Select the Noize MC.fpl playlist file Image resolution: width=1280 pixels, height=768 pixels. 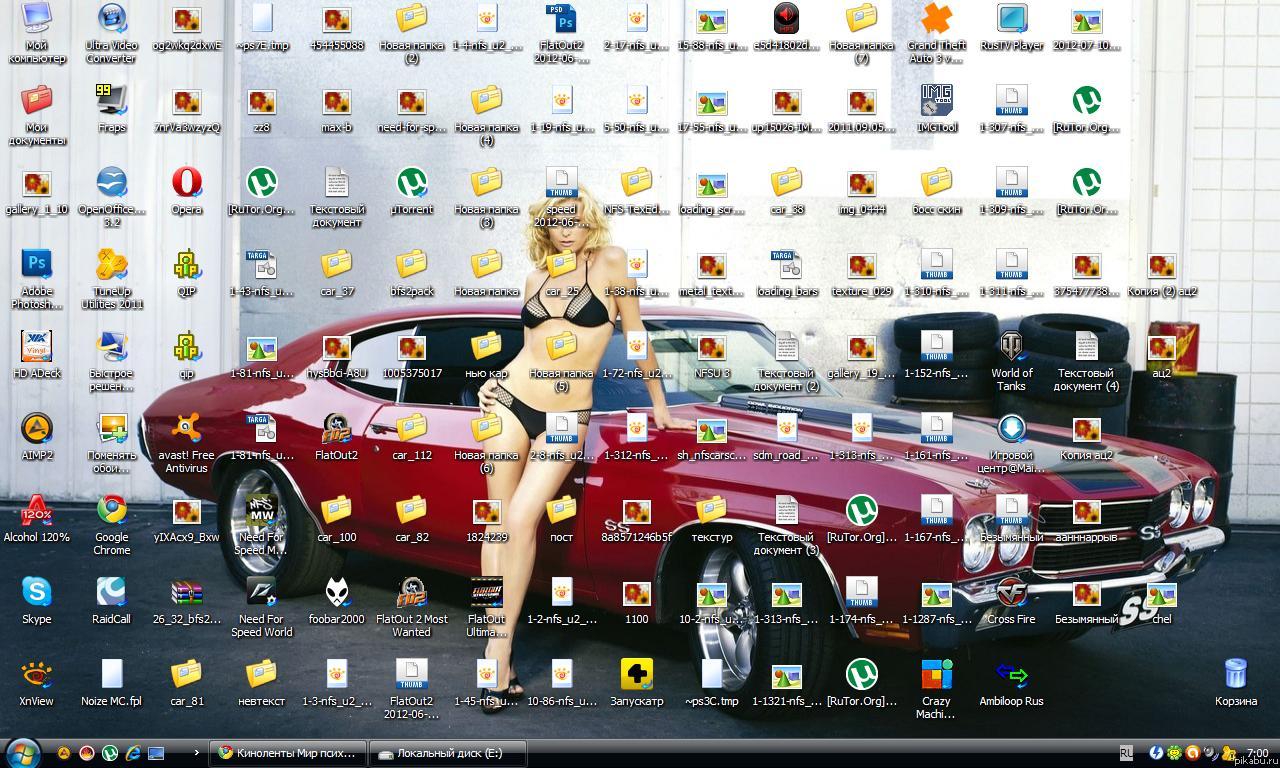[x=112, y=682]
